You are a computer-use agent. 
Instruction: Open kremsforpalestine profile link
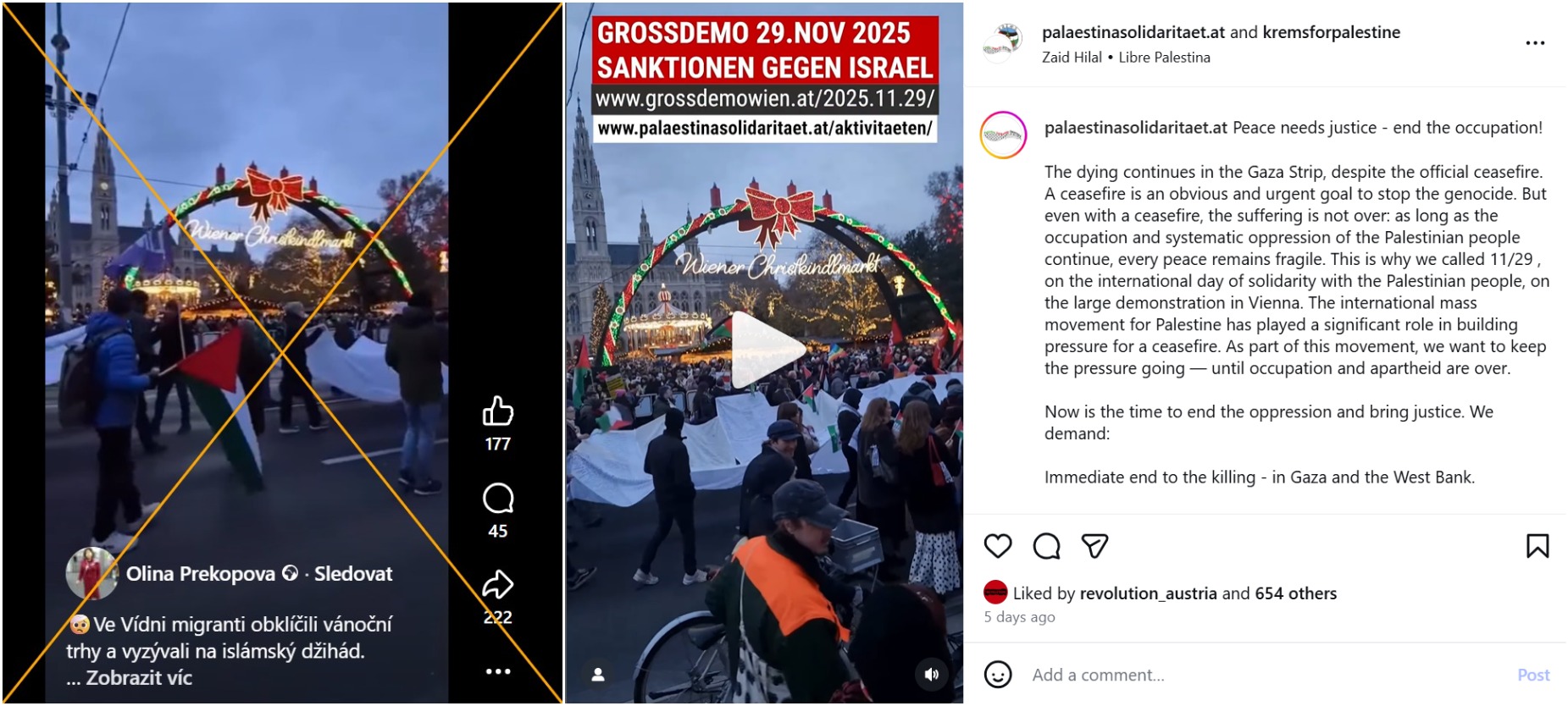coord(1331,32)
